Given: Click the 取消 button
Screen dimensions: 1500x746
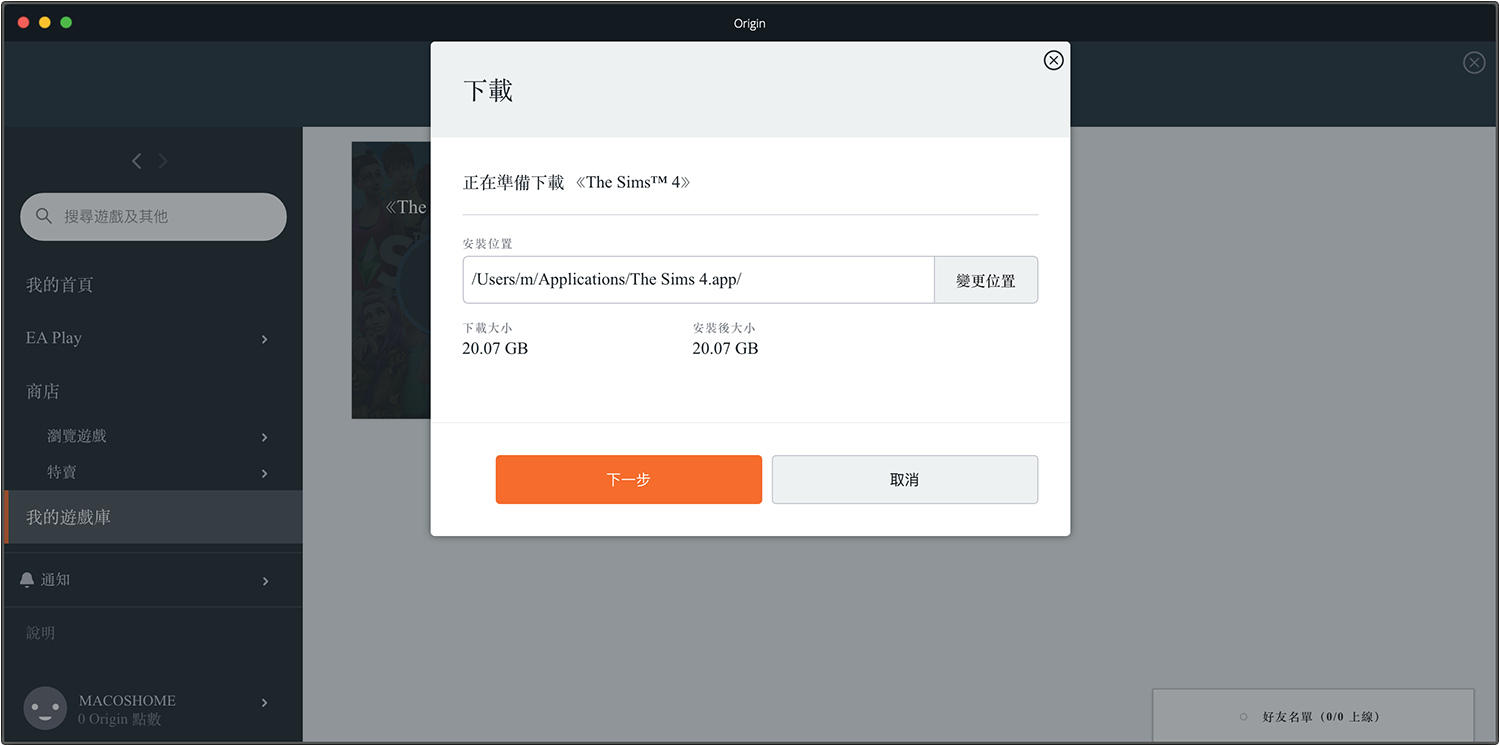Looking at the screenshot, I should 904,480.
